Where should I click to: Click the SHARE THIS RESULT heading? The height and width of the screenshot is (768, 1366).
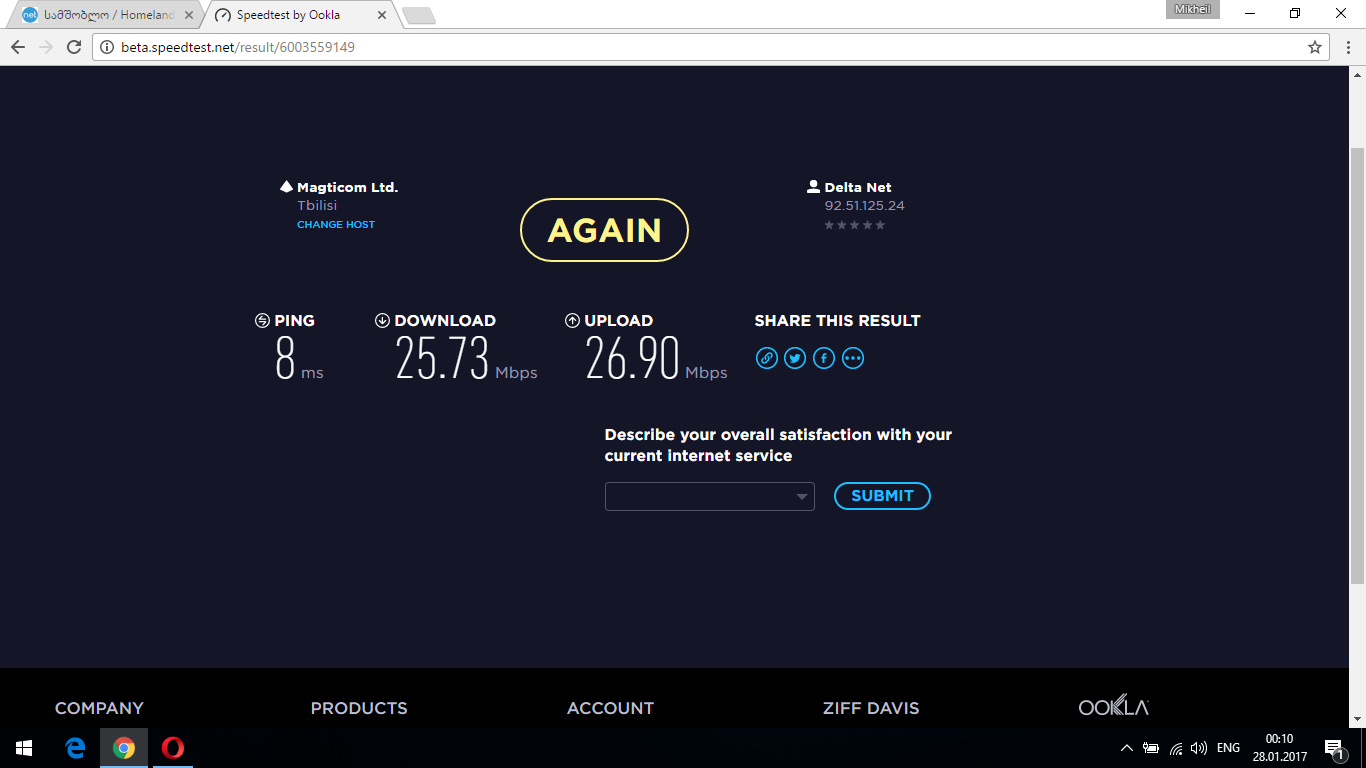point(838,321)
